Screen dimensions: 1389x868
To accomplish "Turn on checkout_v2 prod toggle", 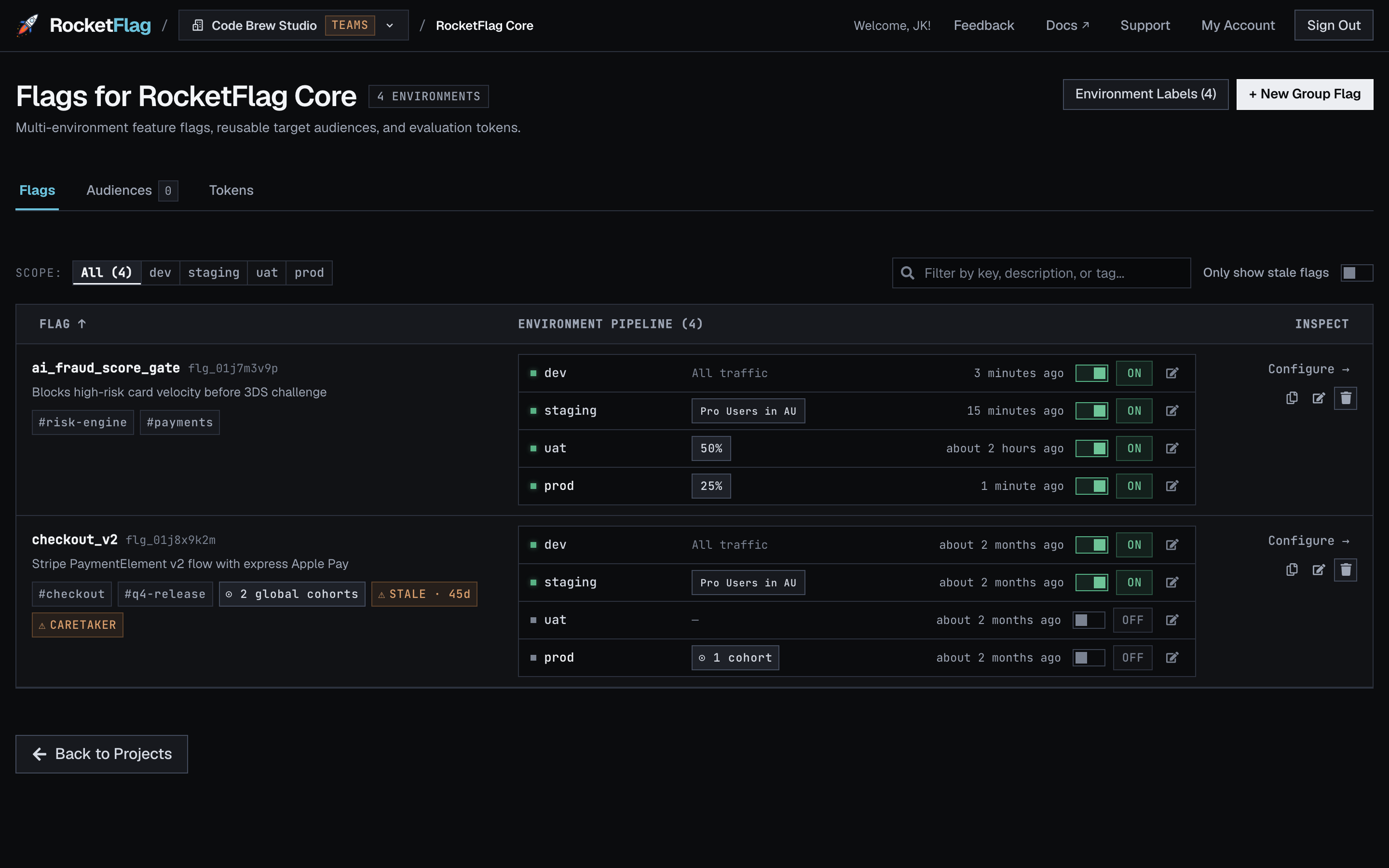I will [x=1089, y=657].
